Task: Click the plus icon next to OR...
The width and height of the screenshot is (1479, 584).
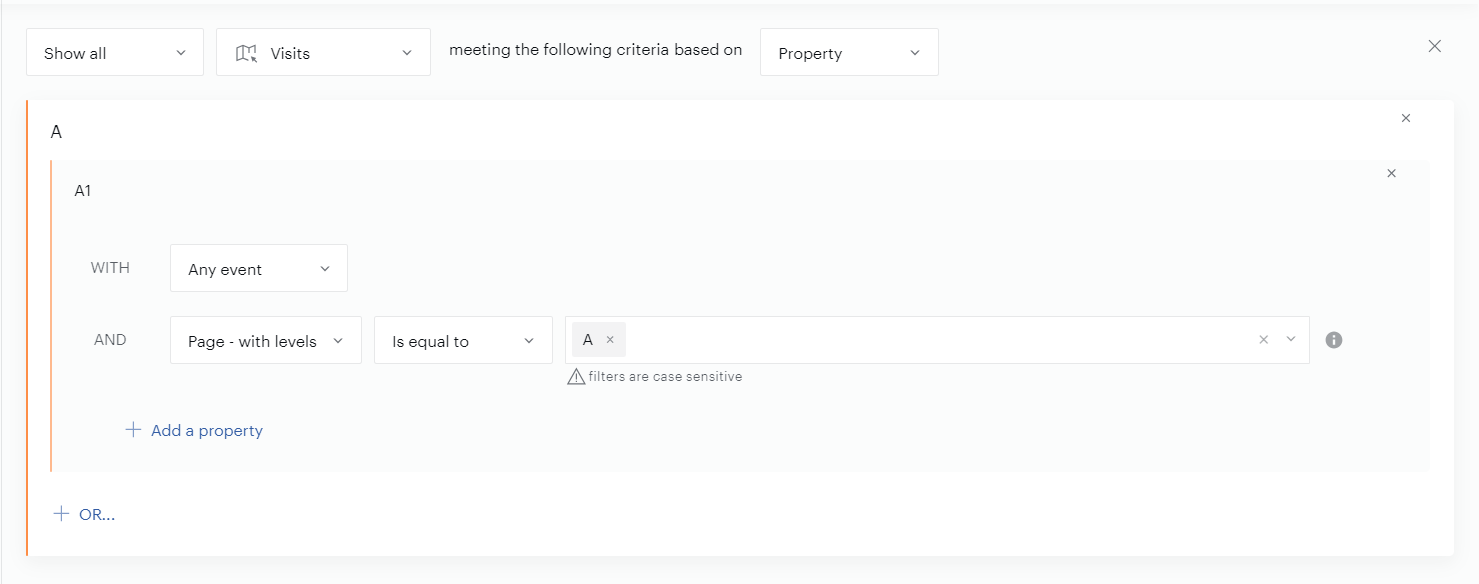Action: click(61, 514)
